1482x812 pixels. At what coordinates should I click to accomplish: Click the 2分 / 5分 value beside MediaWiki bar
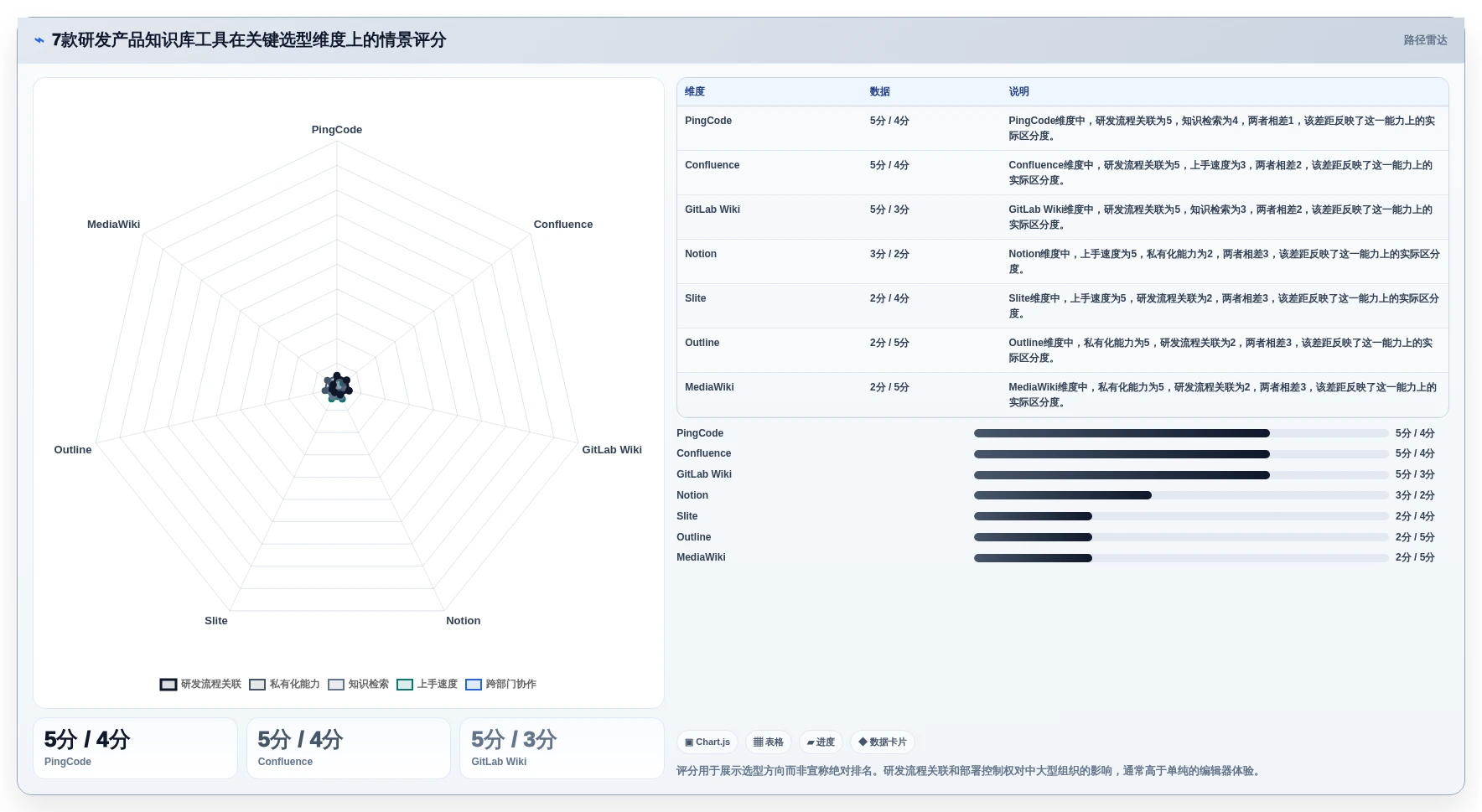(x=1415, y=557)
